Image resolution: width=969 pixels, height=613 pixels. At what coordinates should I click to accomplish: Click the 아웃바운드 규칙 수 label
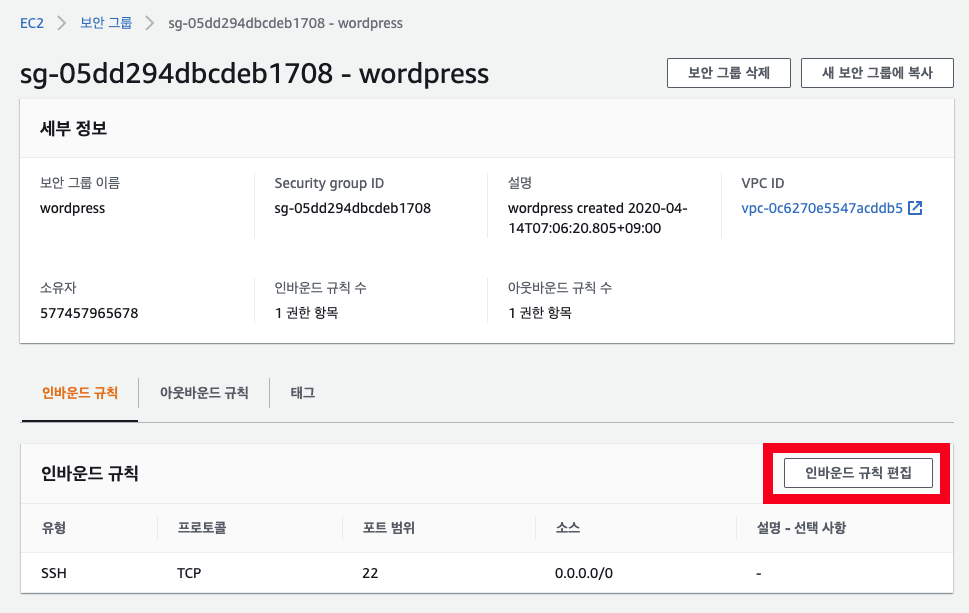(x=560, y=288)
